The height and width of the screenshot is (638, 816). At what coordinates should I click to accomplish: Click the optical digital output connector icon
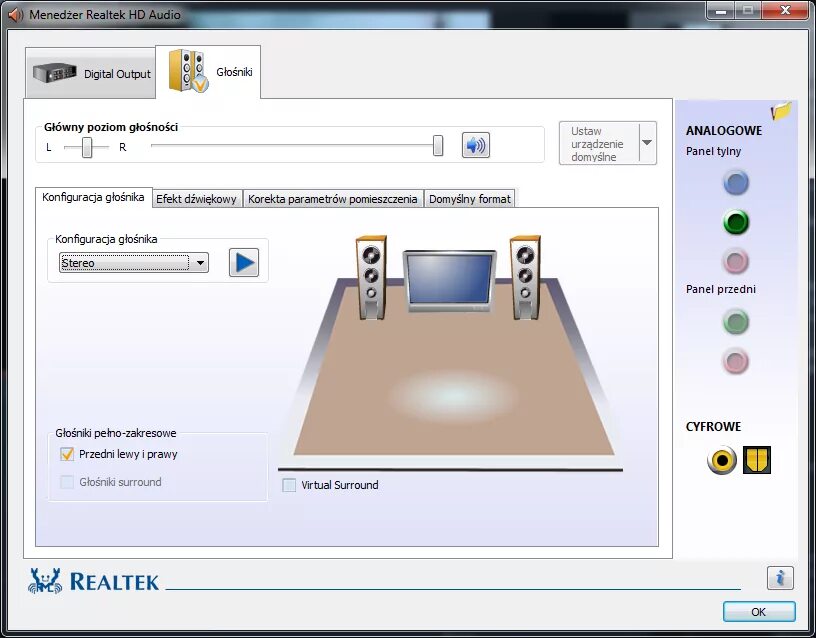757,460
